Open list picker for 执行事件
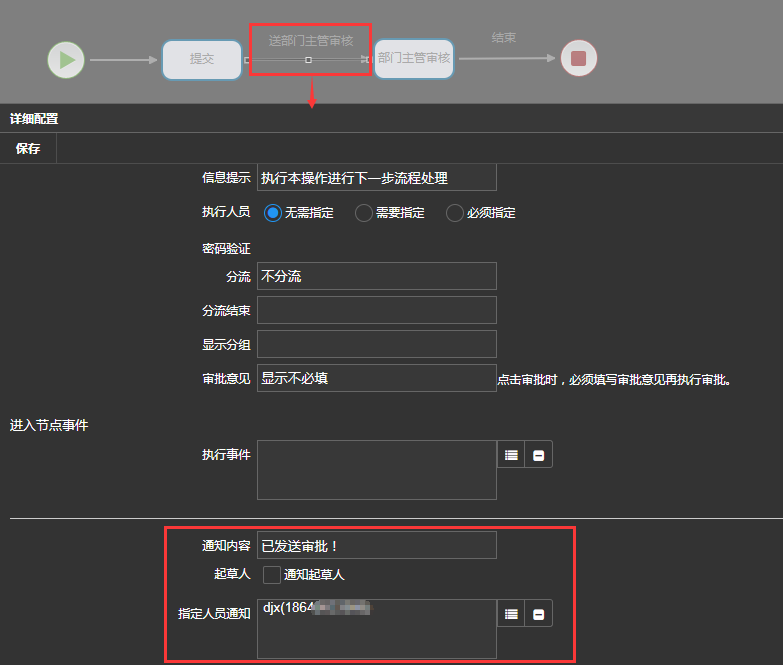 511,455
